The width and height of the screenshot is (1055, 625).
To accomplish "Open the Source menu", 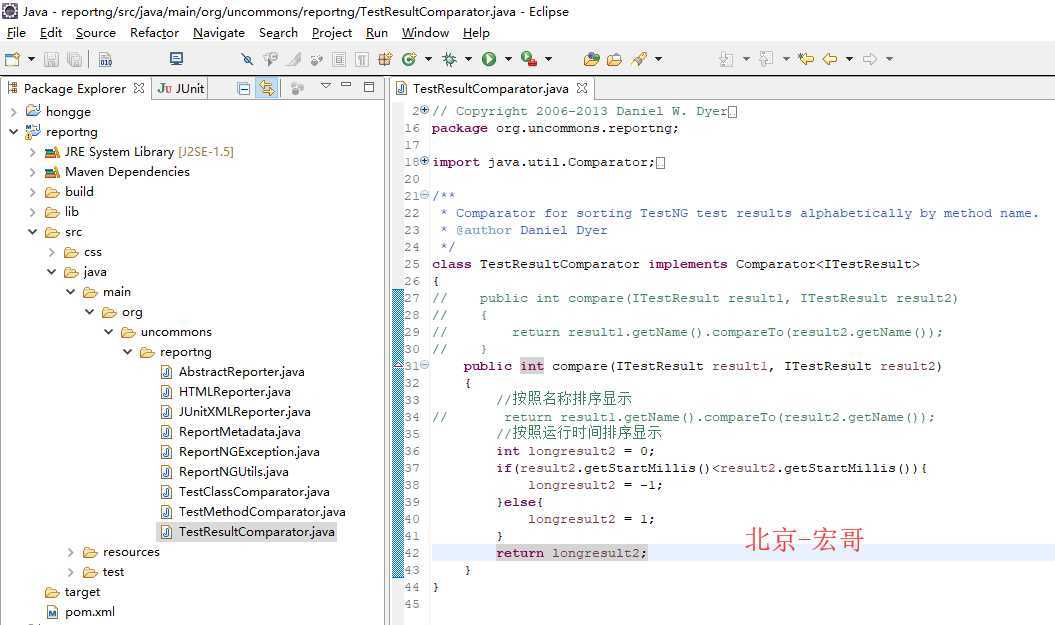I will [x=96, y=32].
